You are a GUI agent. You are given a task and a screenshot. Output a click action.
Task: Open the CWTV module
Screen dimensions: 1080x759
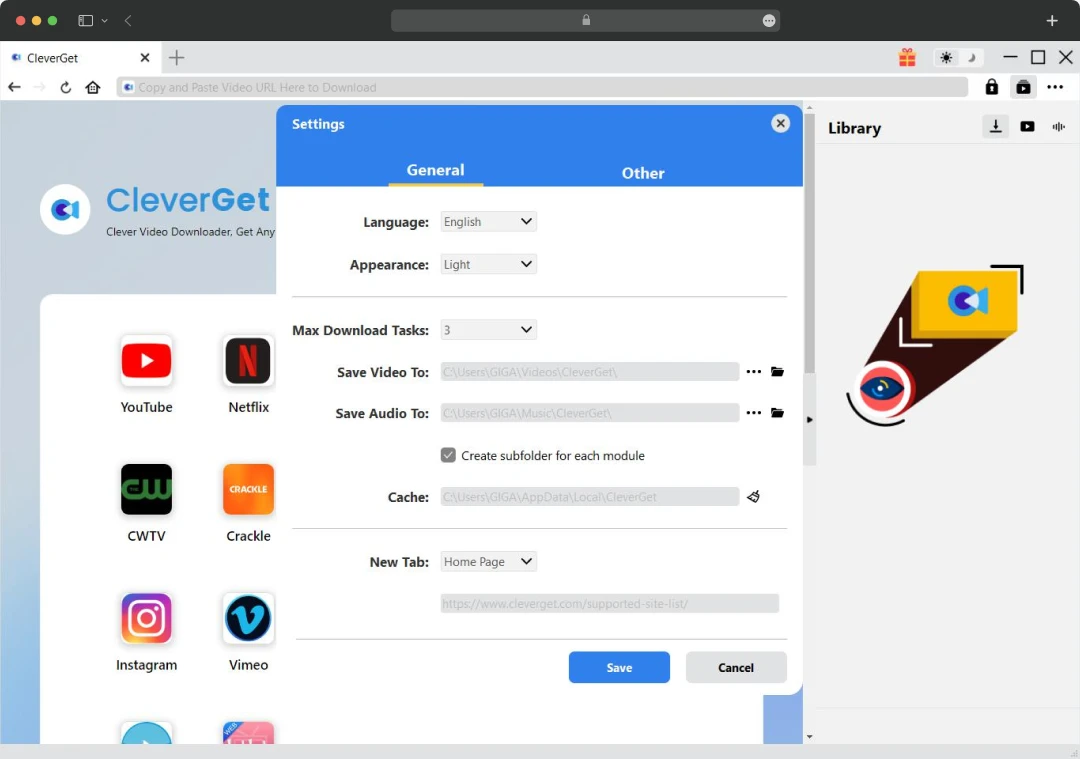pyautogui.click(x=146, y=489)
